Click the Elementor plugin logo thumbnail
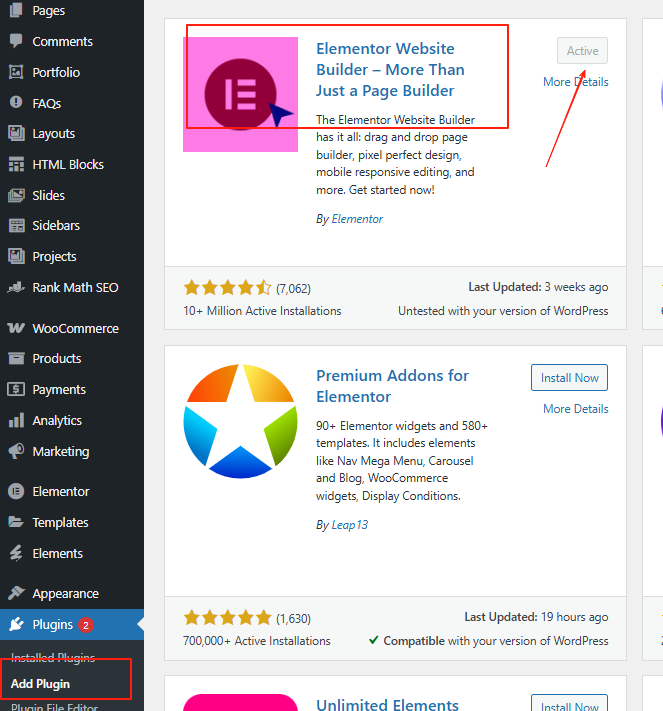Screen dimensions: 663x711 [x=240, y=94]
